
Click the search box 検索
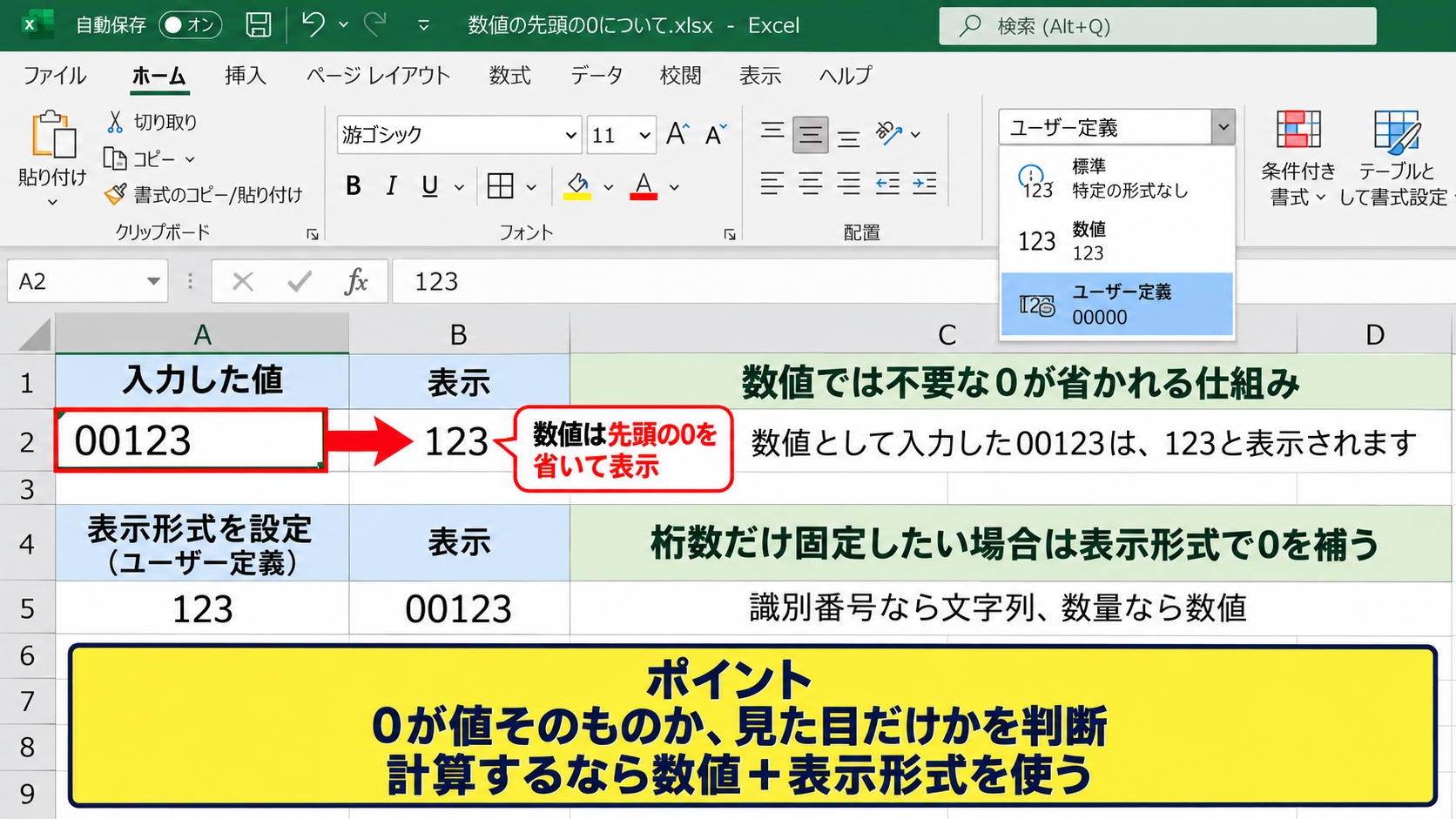click(x=1157, y=26)
